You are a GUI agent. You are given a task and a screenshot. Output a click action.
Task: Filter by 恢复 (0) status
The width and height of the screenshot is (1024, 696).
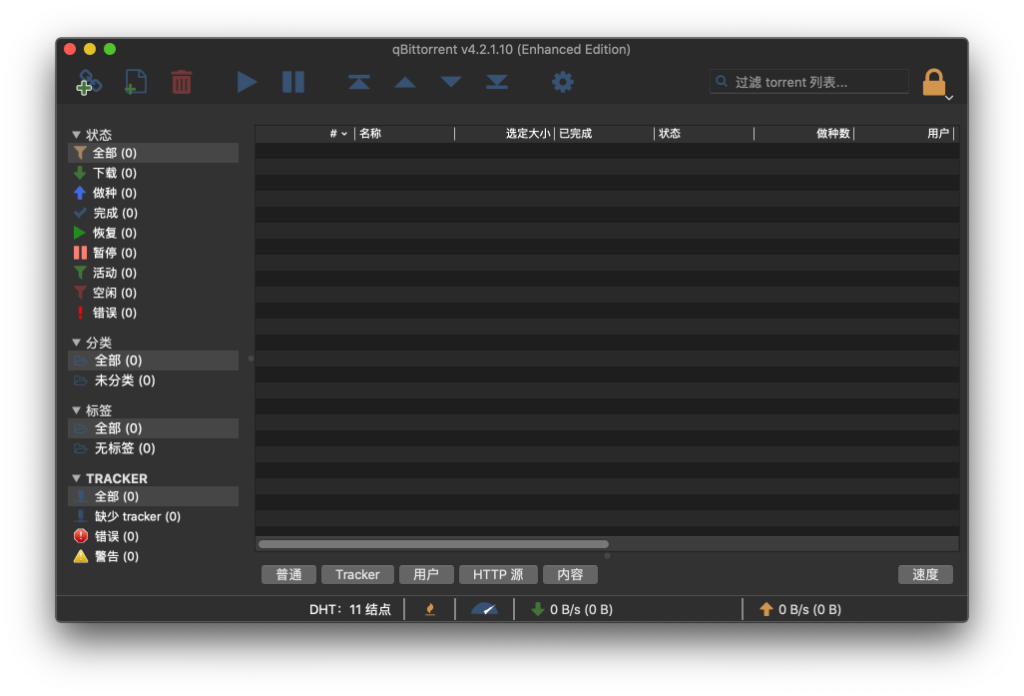click(153, 232)
